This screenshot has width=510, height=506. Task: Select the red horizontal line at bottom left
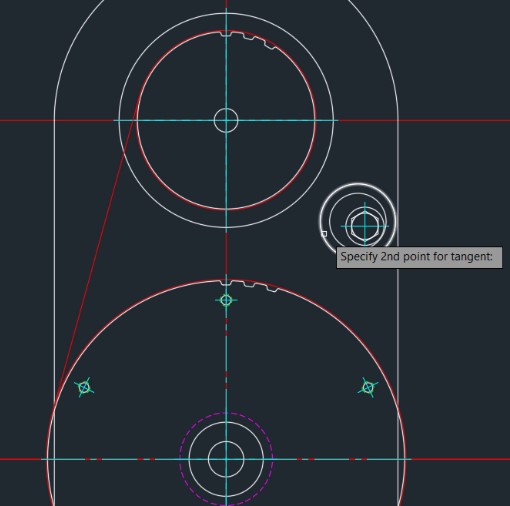pyautogui.click(x=21, y=459)
